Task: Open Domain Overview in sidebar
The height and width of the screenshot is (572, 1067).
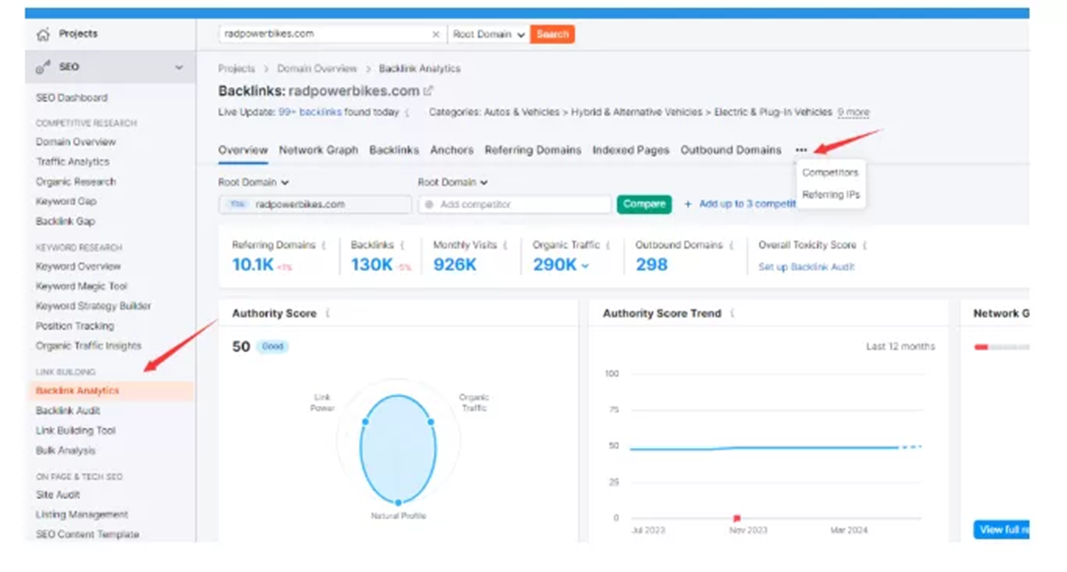Action: pos(76,142)
